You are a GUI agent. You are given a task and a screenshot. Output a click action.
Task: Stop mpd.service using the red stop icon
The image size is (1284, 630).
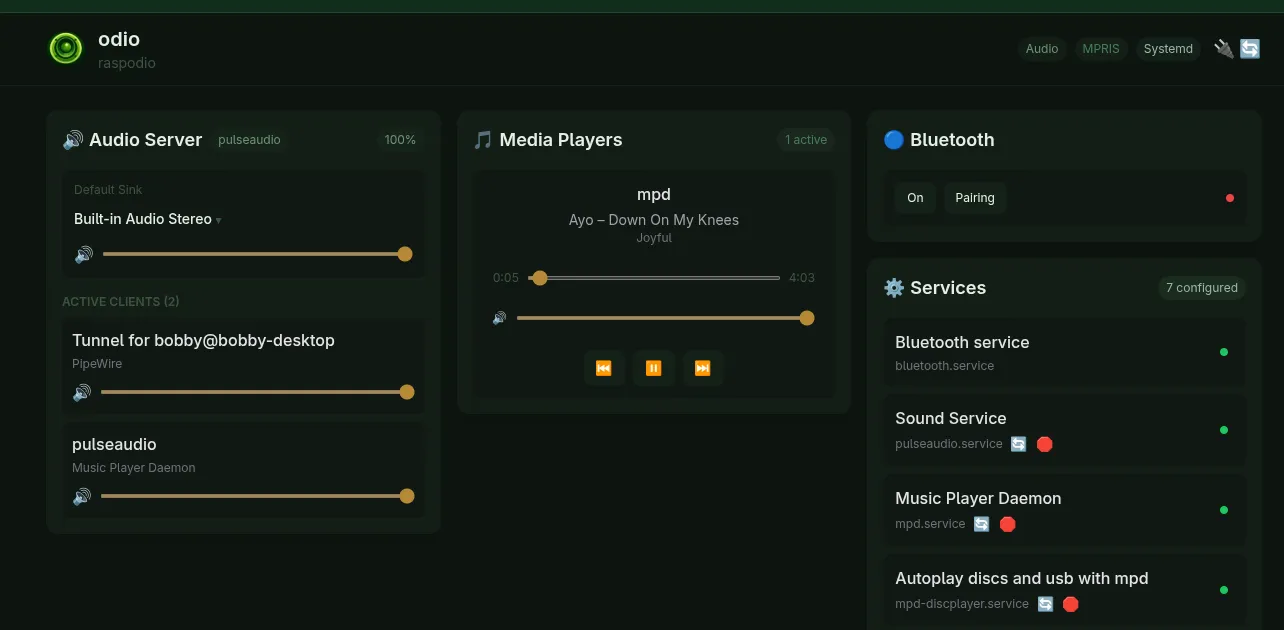pyautogui.click(x=1007, y=523)
